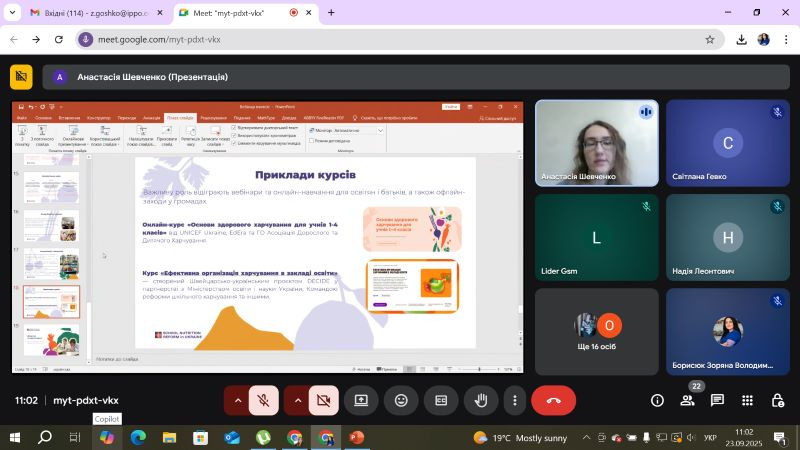Image resolution: width=800 pixels, height=450 pixels.
Task: Open the activities grid icon
Action: pyautogui.click(x=747, y=400)
